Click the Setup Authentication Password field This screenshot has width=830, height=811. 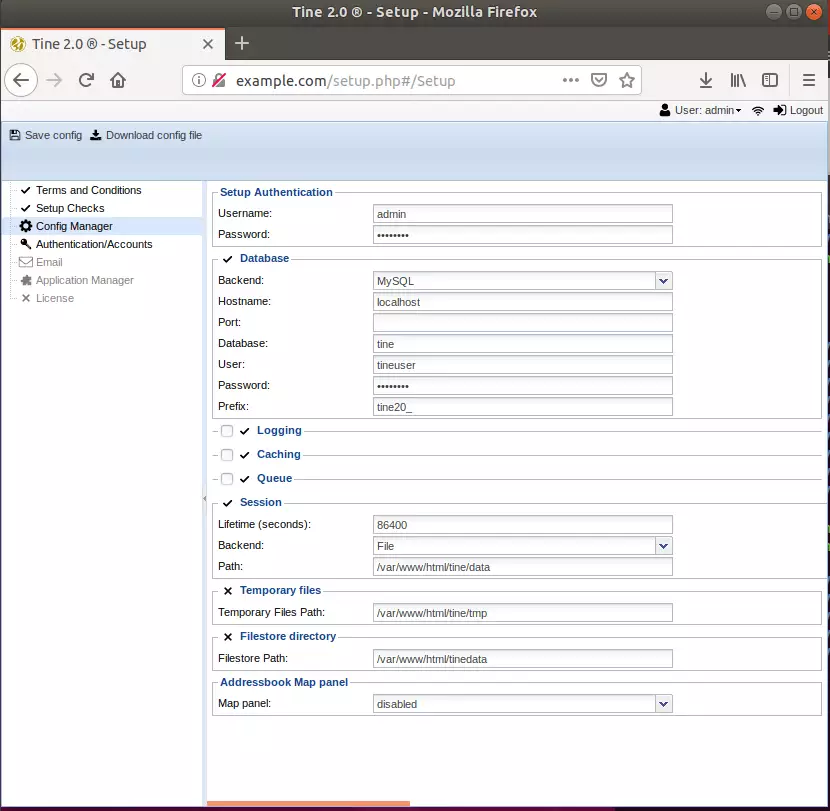tap(522, 235)
